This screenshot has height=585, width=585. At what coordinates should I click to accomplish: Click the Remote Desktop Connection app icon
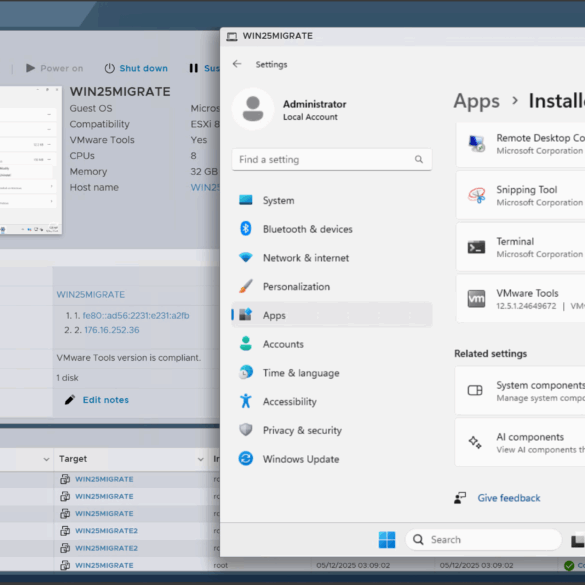point(476,144)
